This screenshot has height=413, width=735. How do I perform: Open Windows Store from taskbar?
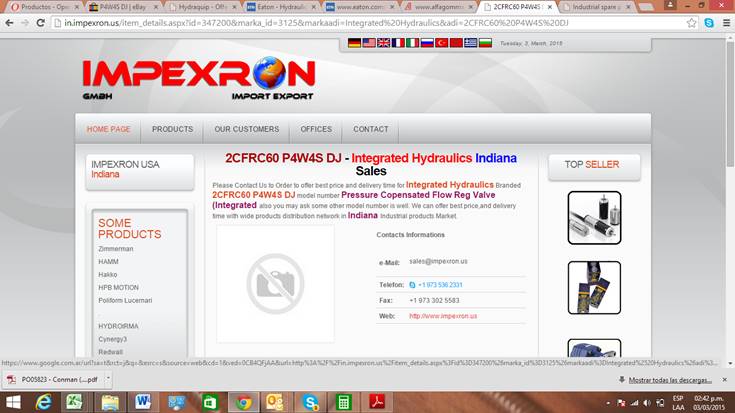pos(210,402)
